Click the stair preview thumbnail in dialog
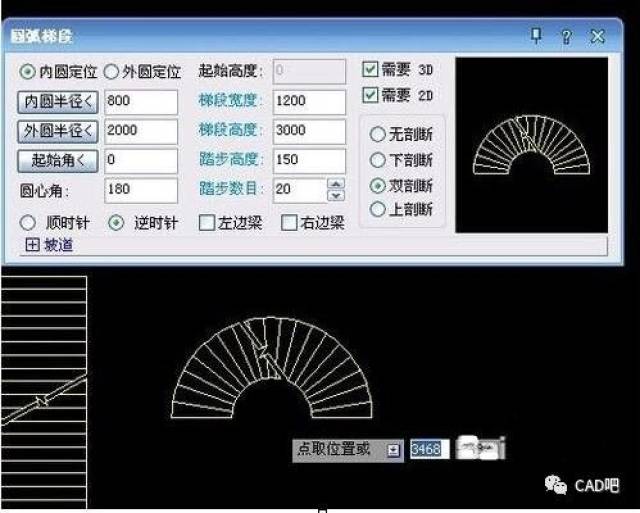This screenshot has height=513, width=640. point(531,145)
